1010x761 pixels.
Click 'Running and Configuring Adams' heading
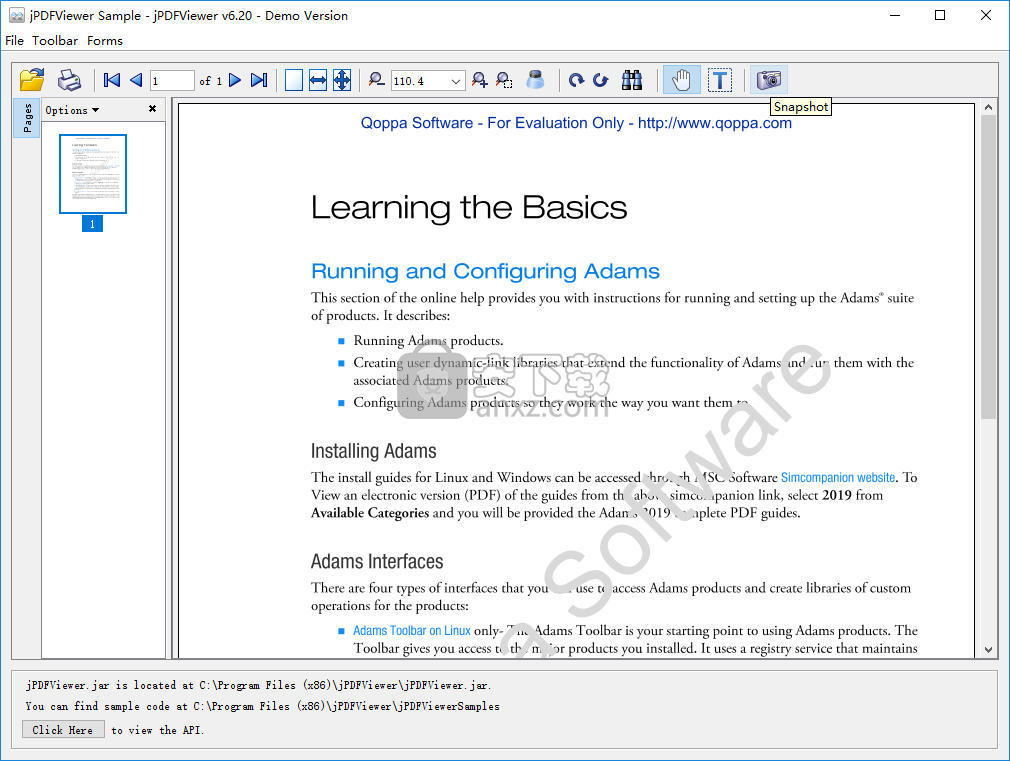[x=485, y=271]
